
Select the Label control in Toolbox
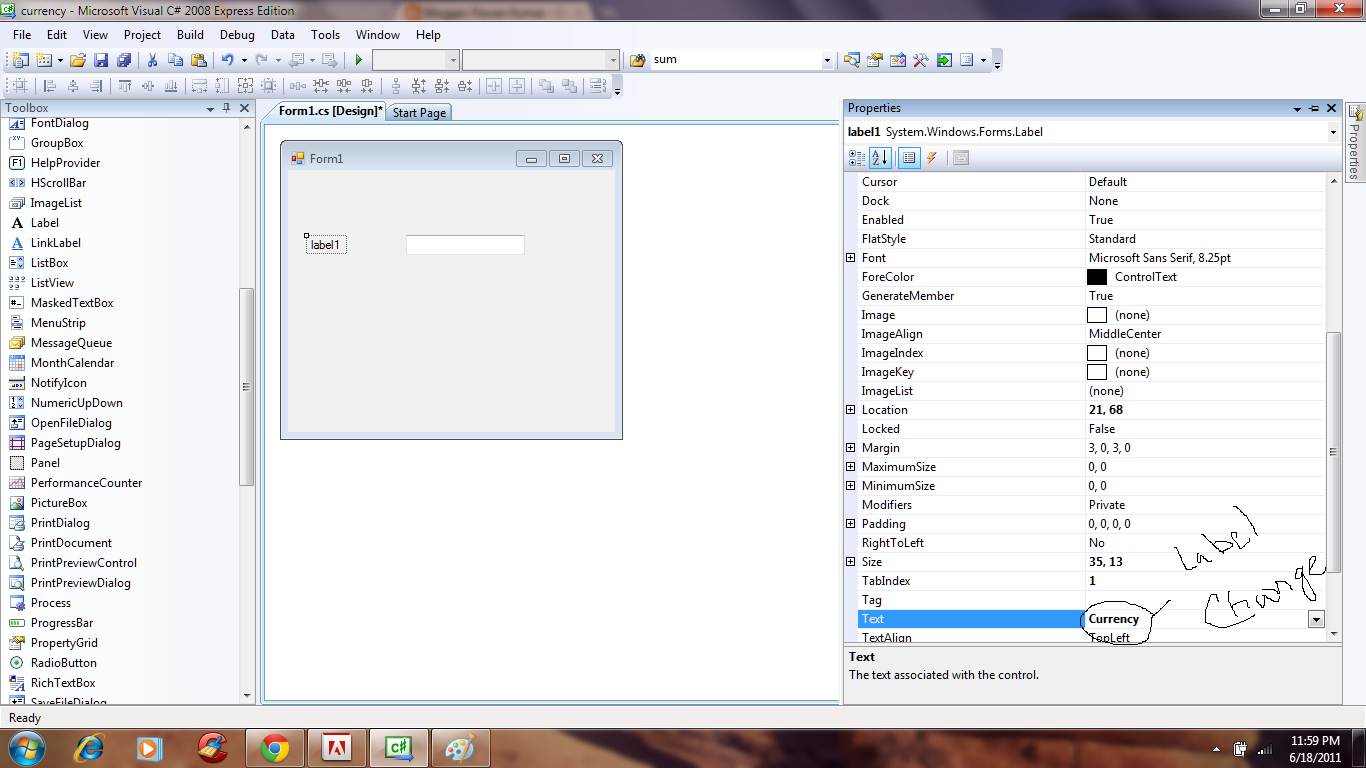coord(45,223)
